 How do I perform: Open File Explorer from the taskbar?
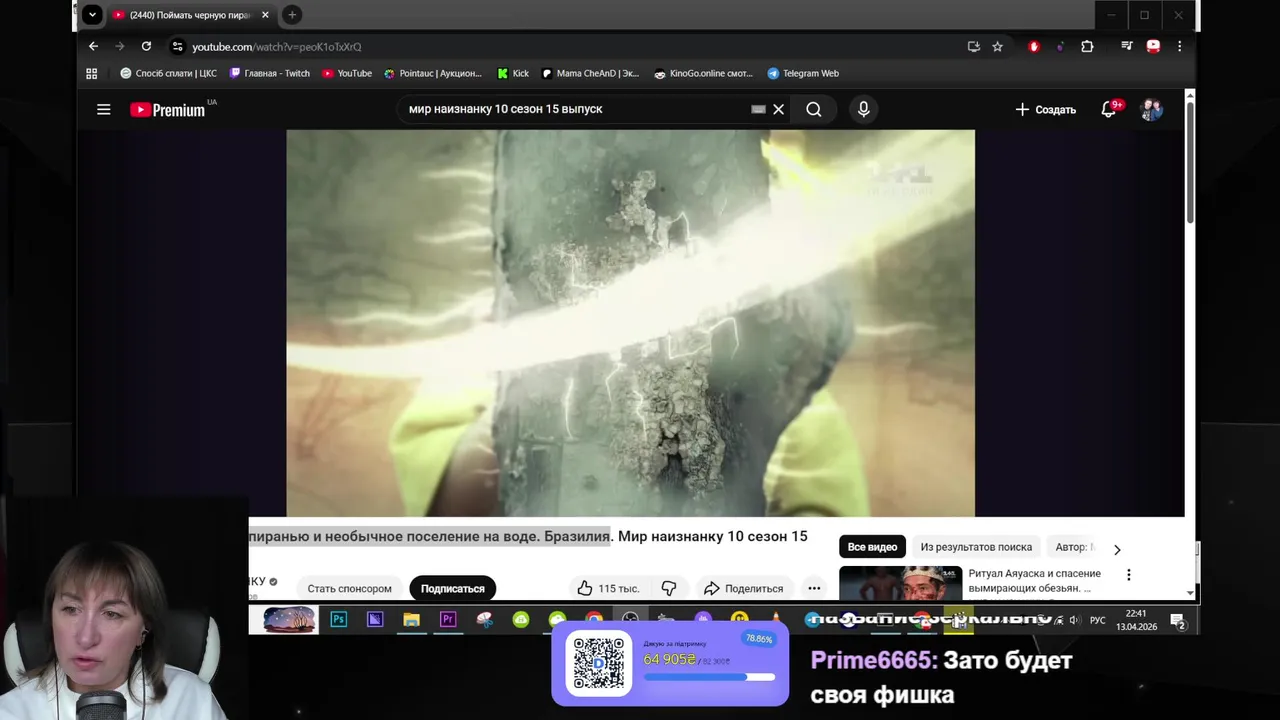point(411,620)
